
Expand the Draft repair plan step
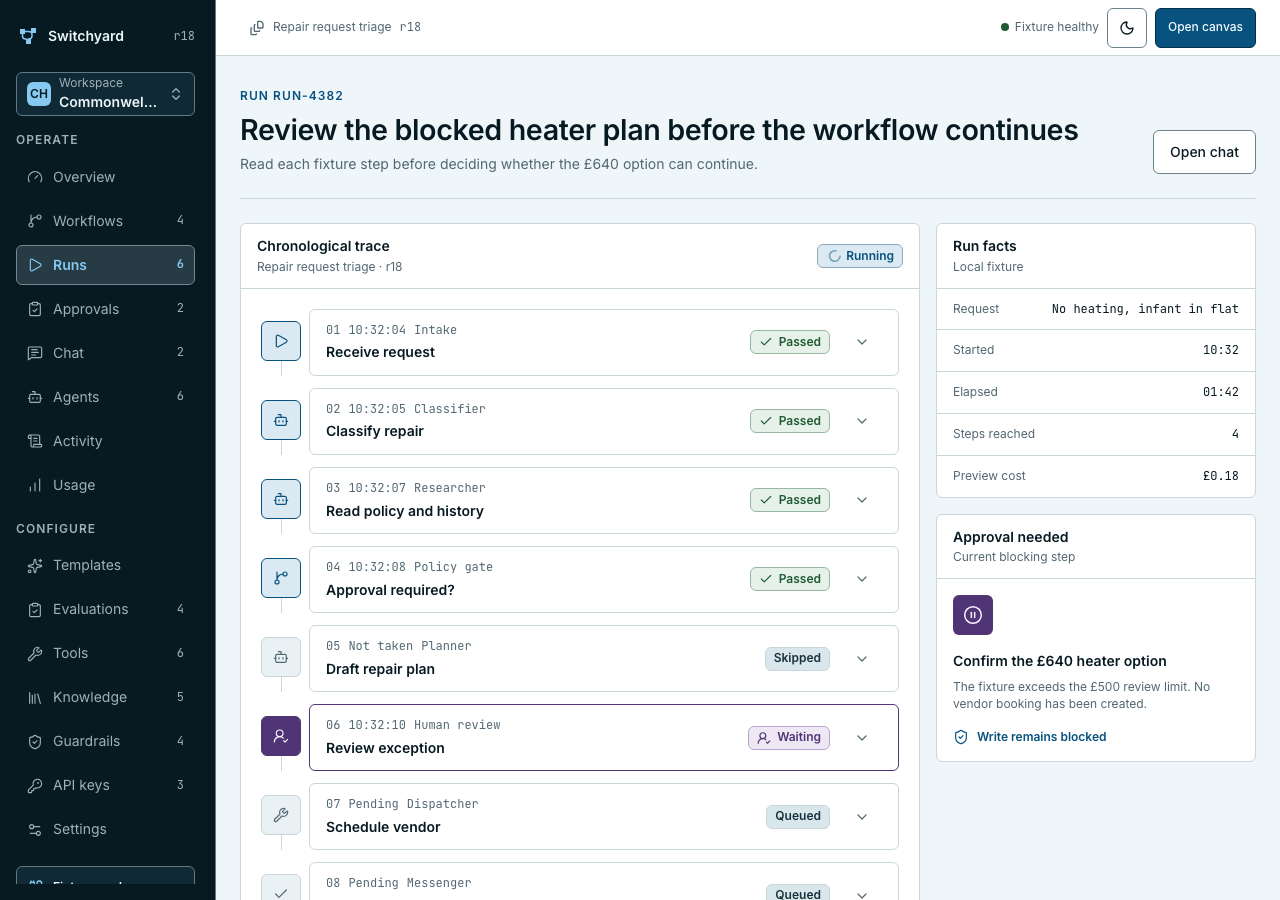(862, 658)
